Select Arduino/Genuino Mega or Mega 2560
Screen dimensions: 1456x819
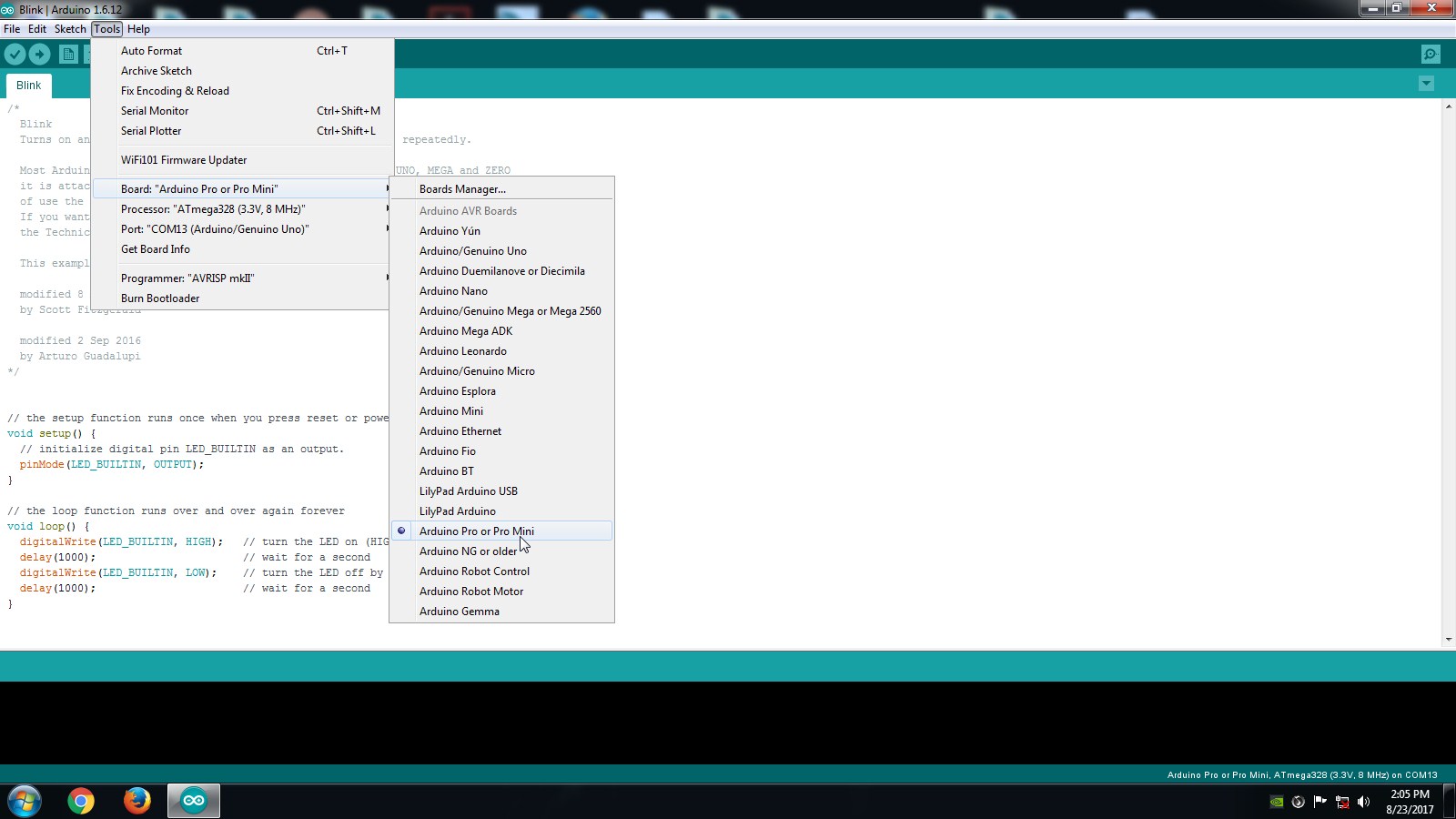501,311
